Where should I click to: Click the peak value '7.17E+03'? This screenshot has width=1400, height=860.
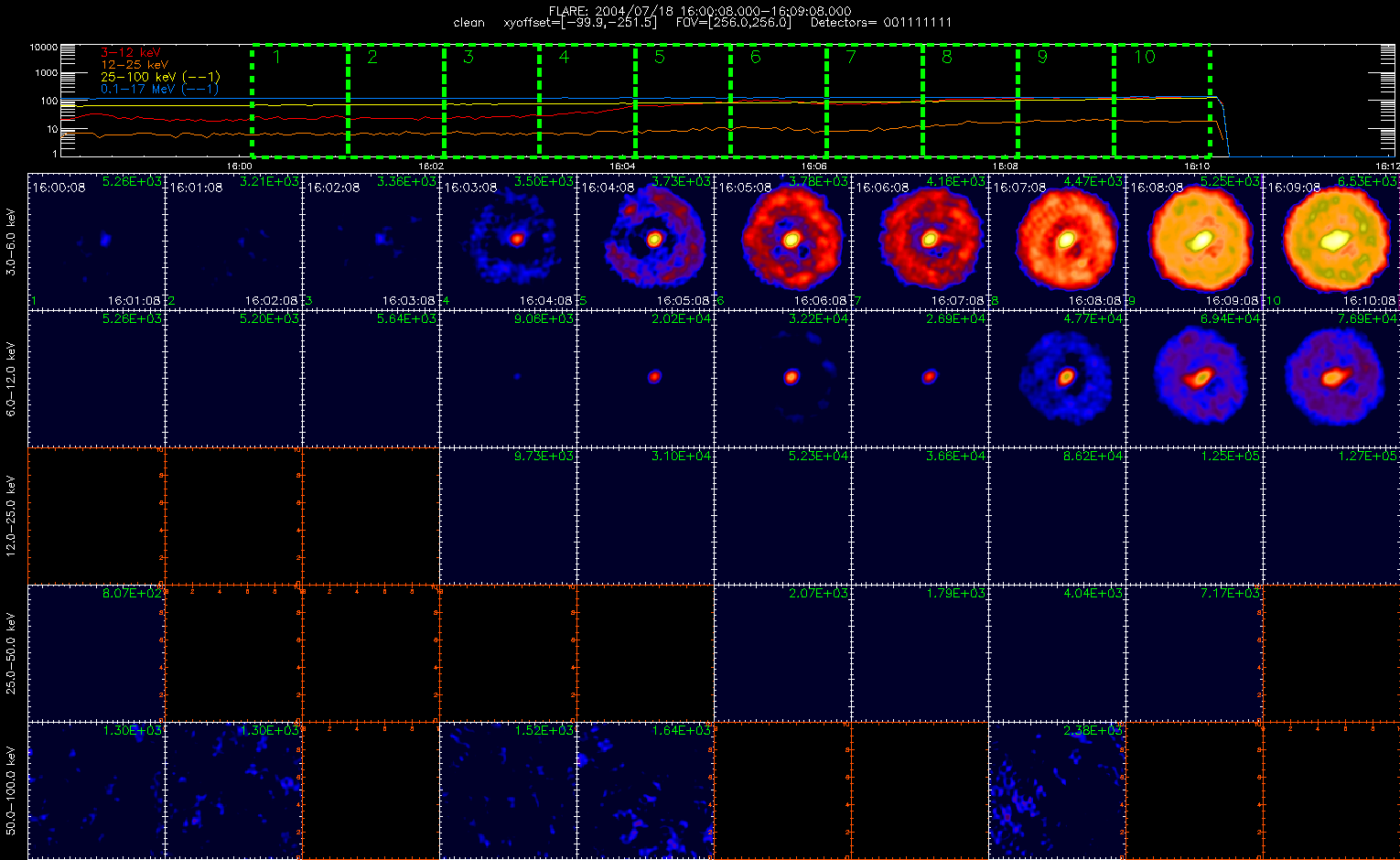(1230, 594)
